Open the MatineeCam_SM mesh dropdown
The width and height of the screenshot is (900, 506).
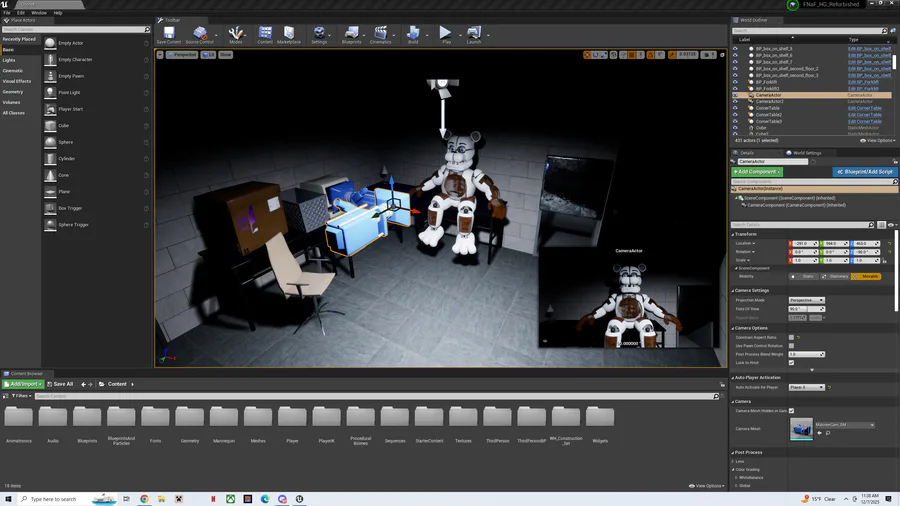click(x=844, y=425)
